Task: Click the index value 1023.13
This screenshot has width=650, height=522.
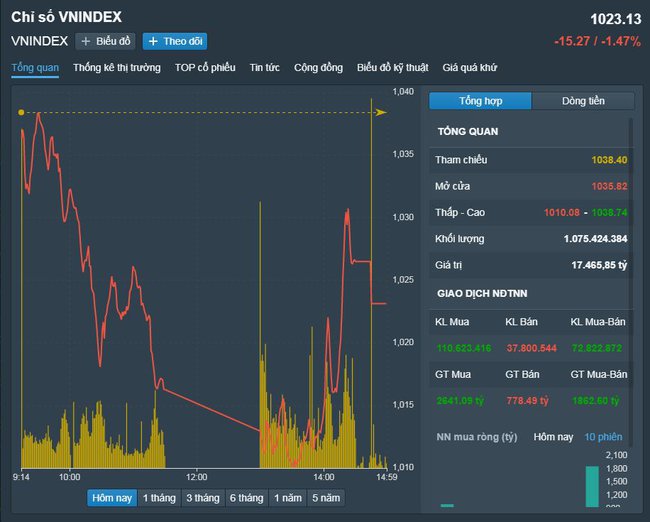Action: [x=616, y=19]
